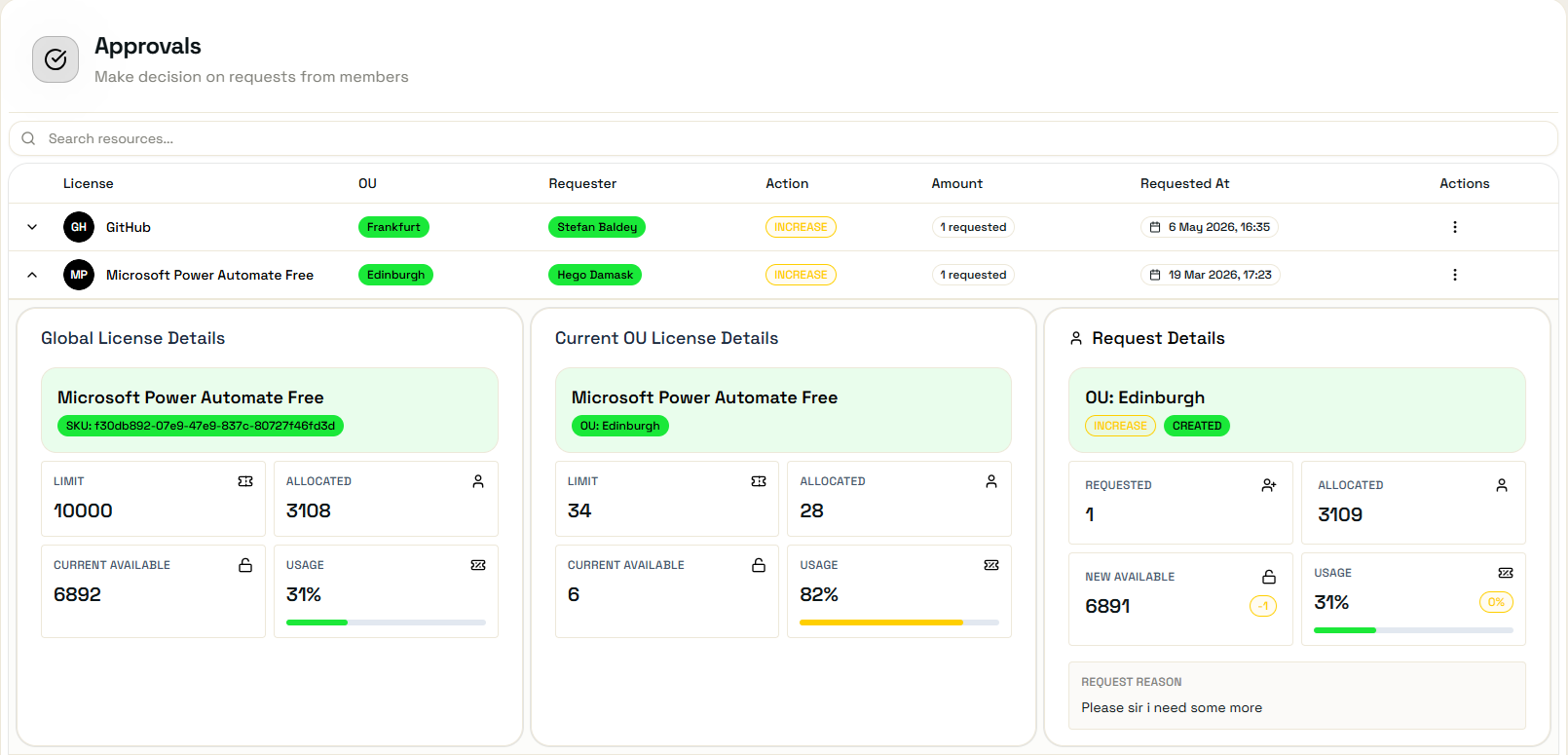The height and width of the screenshot is (755, 1568).
Task: Click the '-1' change badge in New Available
Action: (1263, 606)
